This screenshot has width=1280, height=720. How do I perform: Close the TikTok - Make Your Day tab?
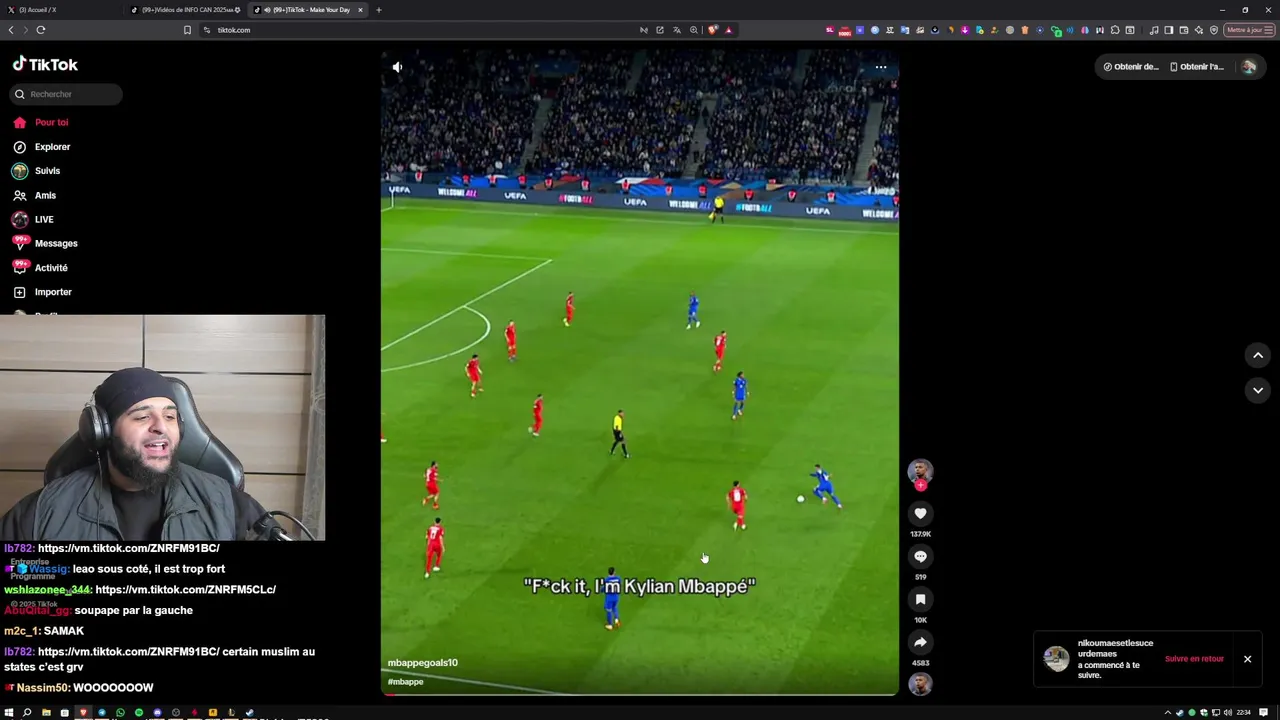click(x=360, y=10)
